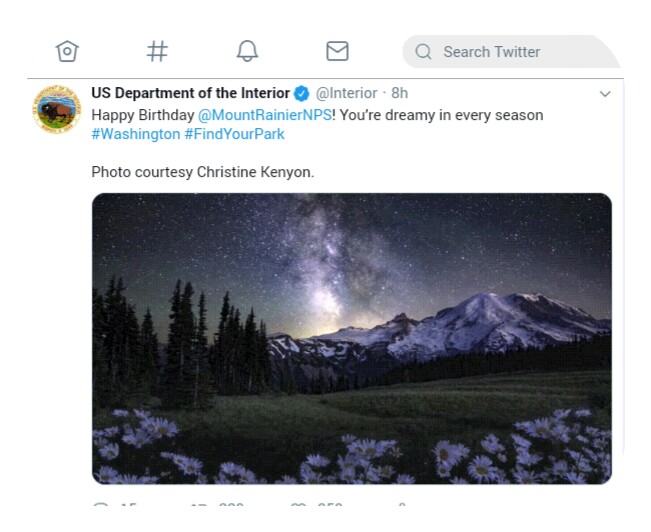This screenshot has height=532, width=651.
Task: Open the Messages envelope icon
Action: click(337, 51)
